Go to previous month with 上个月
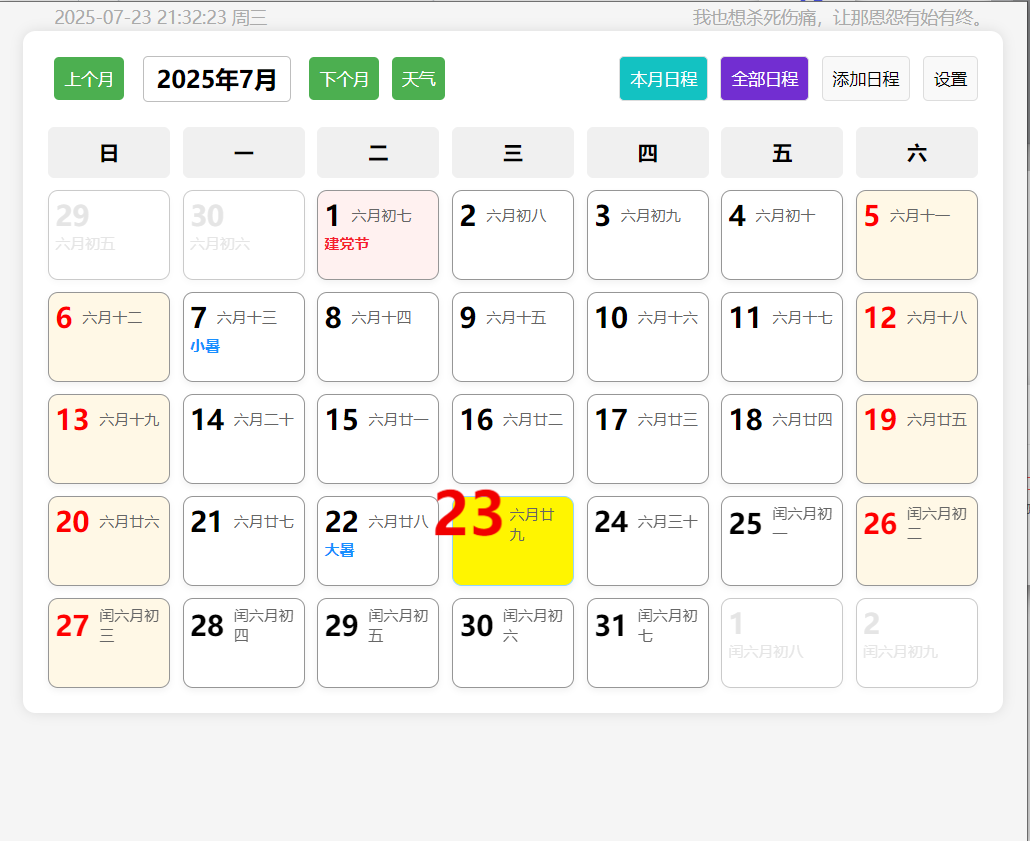This screenshot has width=1030, height=841. 89,79
